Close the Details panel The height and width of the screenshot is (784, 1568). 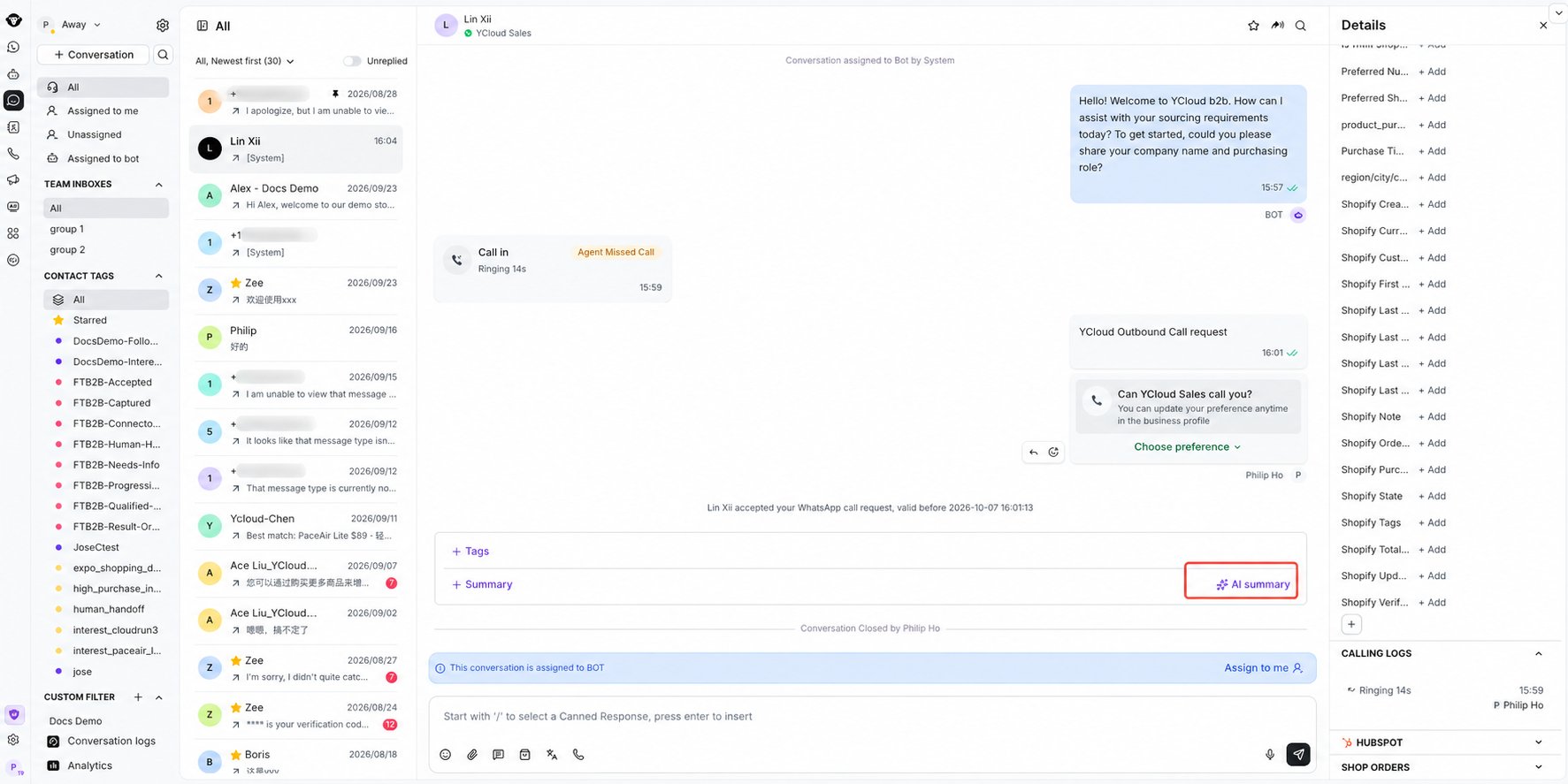pyautogui.click(x=1543, y=26)
